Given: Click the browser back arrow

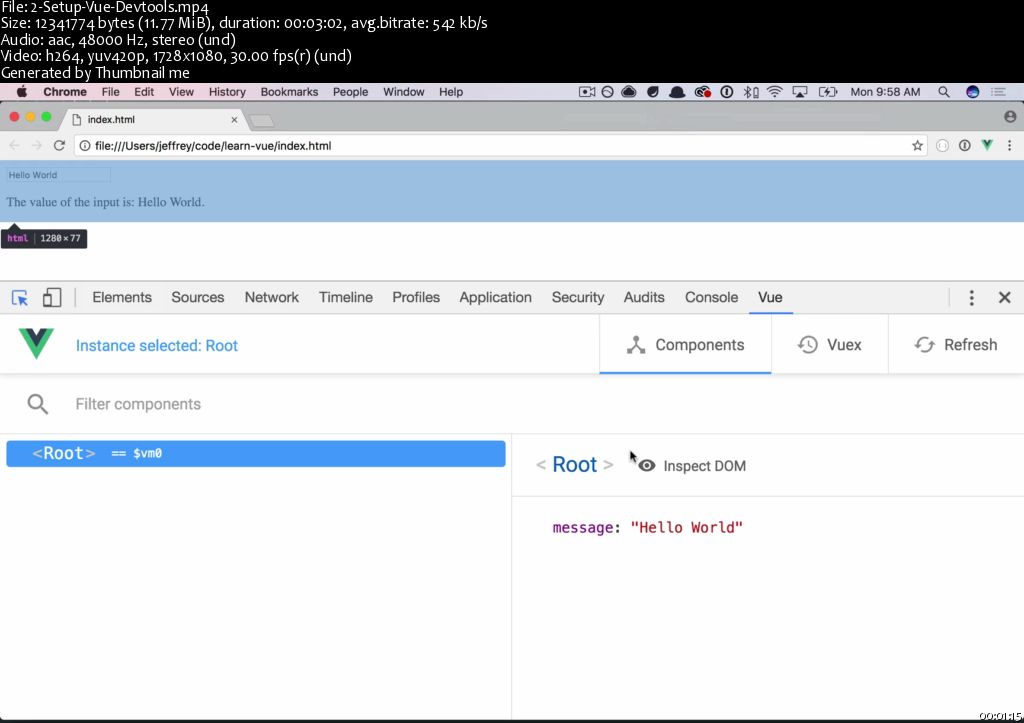Looking at the screenshot, I should [x=14, y=146].
